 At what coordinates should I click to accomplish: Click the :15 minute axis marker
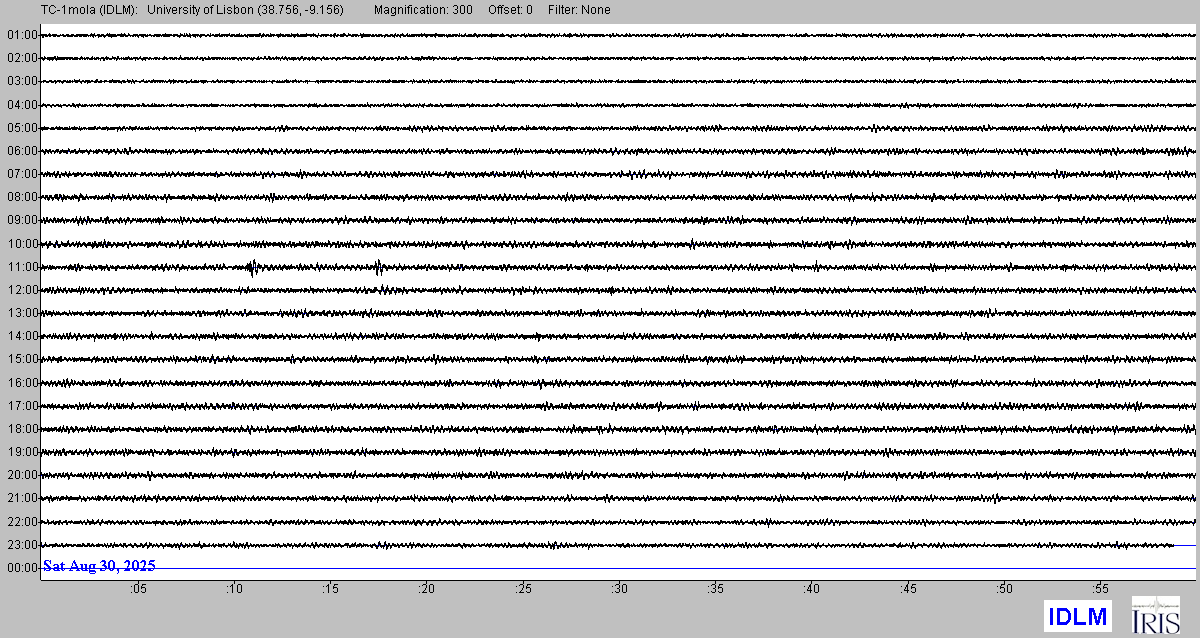point(330,589)
